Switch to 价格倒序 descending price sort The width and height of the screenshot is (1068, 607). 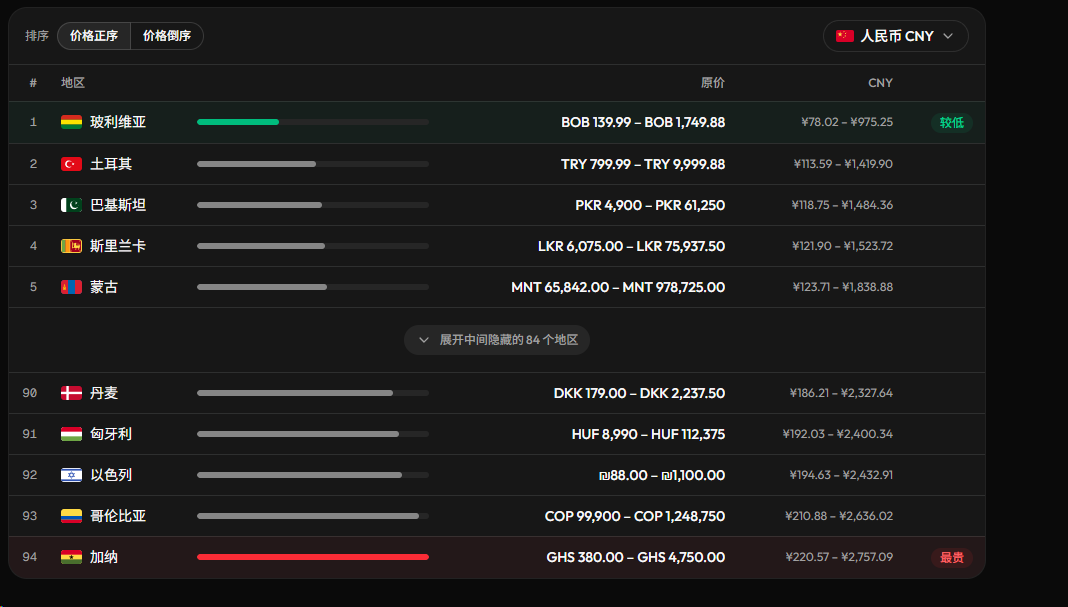[167, 36]
